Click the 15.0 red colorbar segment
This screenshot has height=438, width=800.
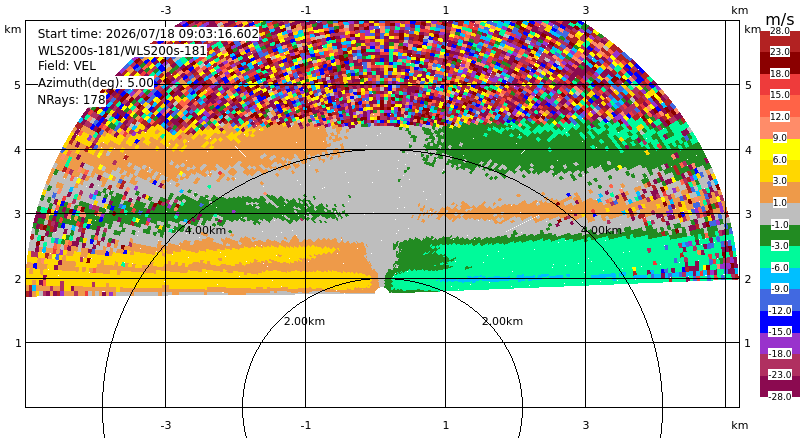(x=780, y=84)
